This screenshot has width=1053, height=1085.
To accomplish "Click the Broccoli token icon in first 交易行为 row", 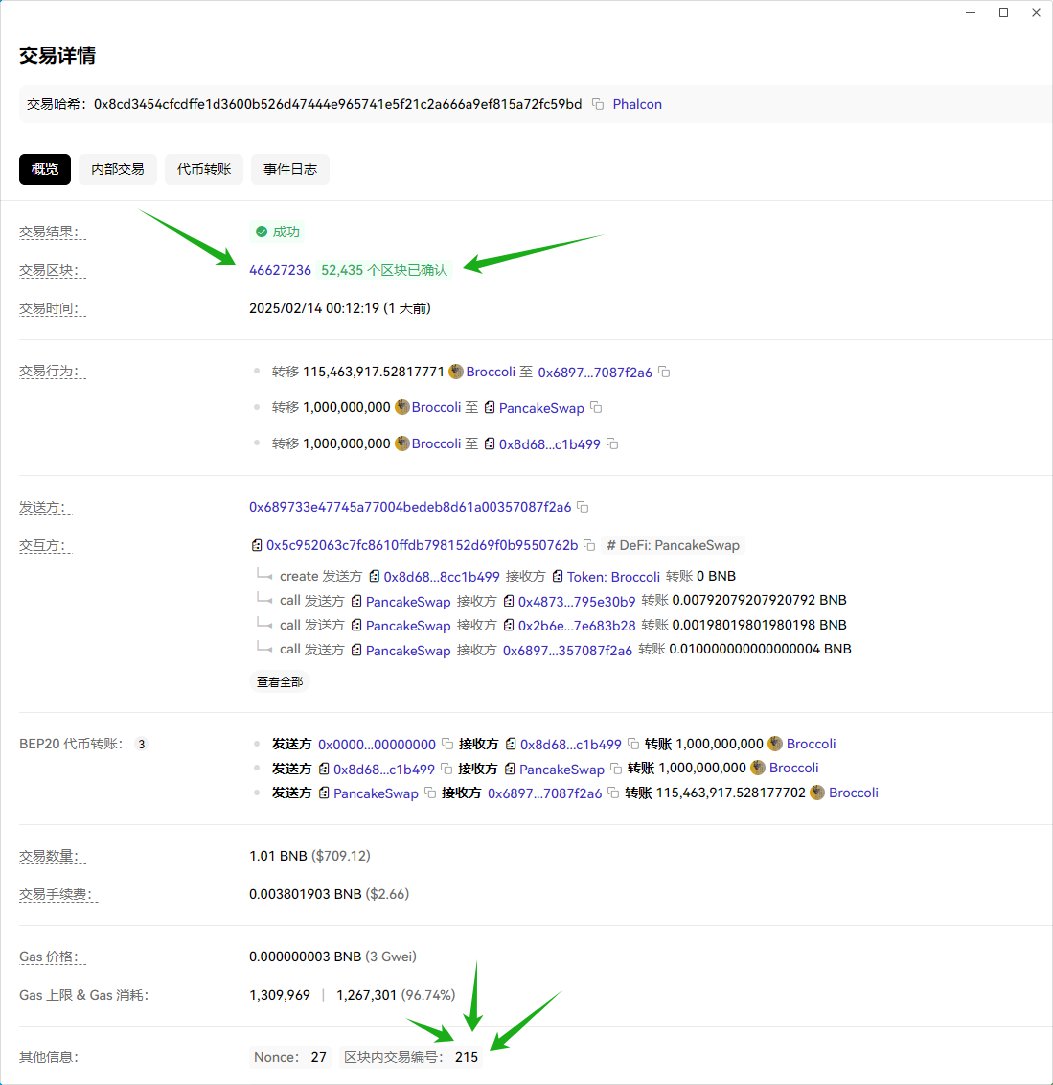I will [x=455, y=372].
